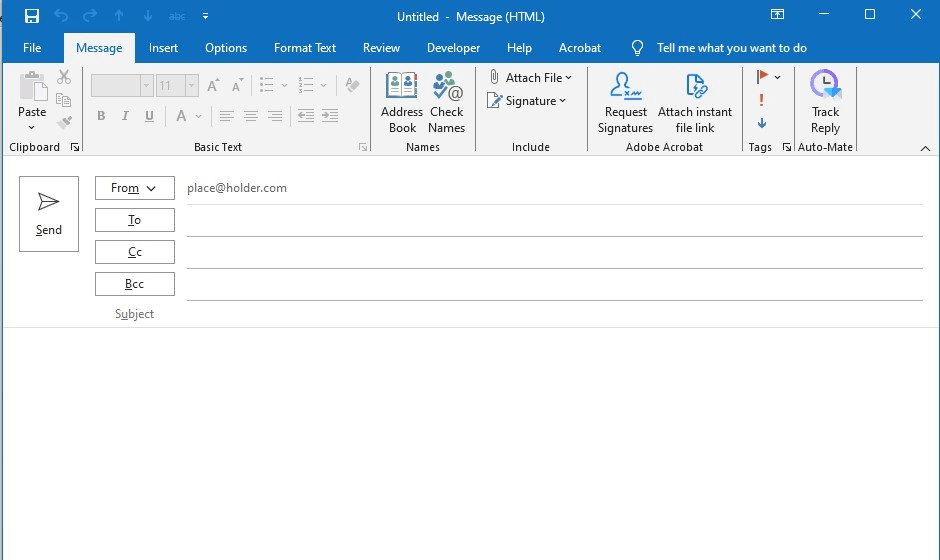Increase indent of paragraph
This screenshot has width=940, height=560.
coord(330,116)
